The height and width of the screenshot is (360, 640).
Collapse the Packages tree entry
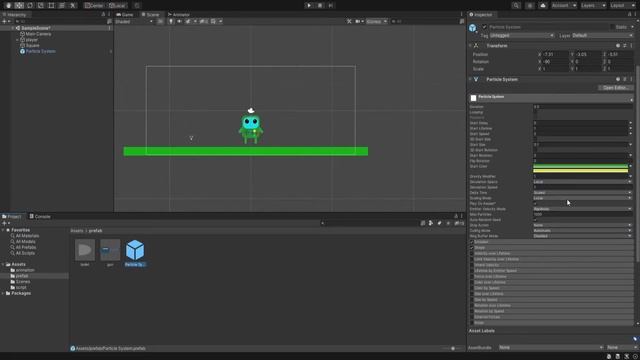tap(3, 293)
